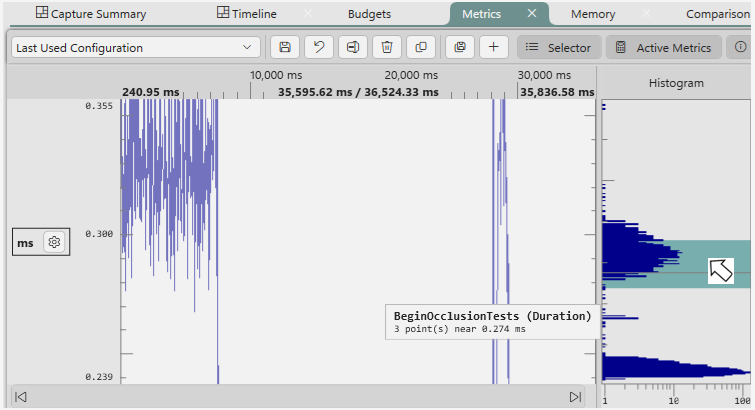
Task: Click the 35,595.62 ms / 36,524.33 ms range label
Action: point(358,92)
